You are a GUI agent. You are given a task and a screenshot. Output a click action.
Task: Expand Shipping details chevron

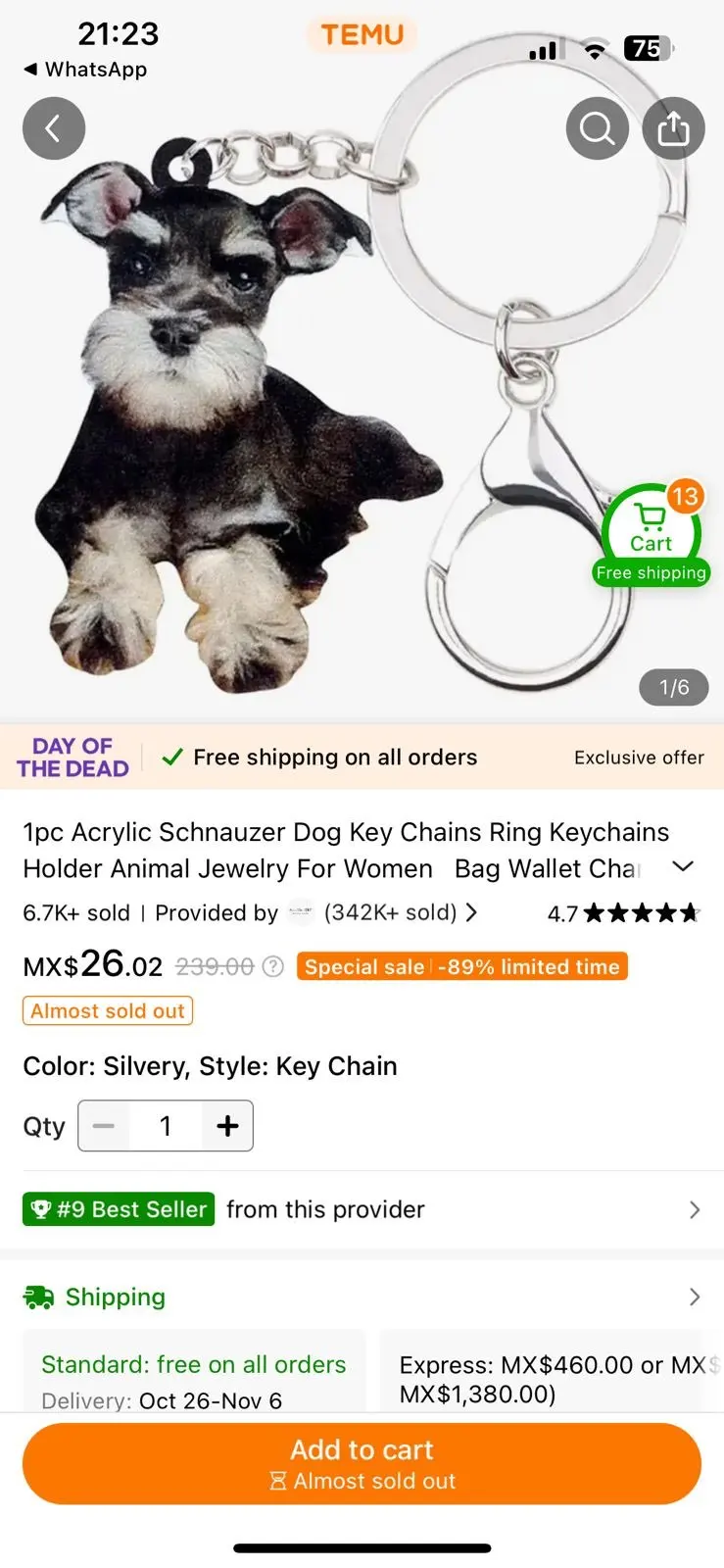(695, 1298)
